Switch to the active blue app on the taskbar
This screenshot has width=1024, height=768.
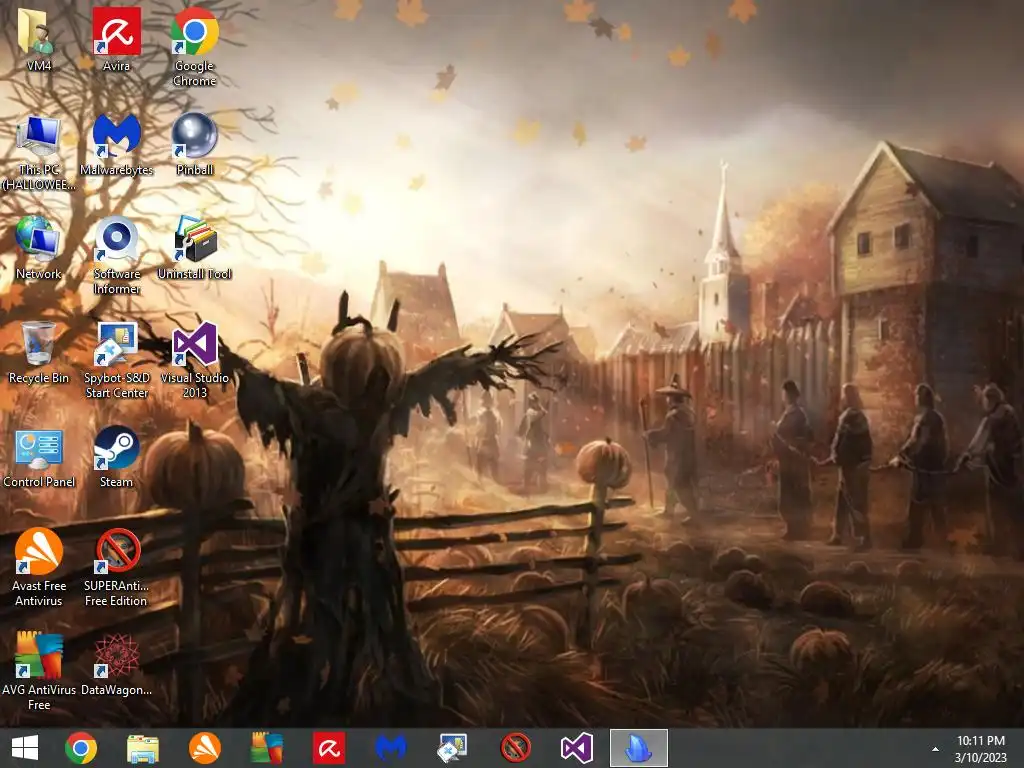coord(639,748)
